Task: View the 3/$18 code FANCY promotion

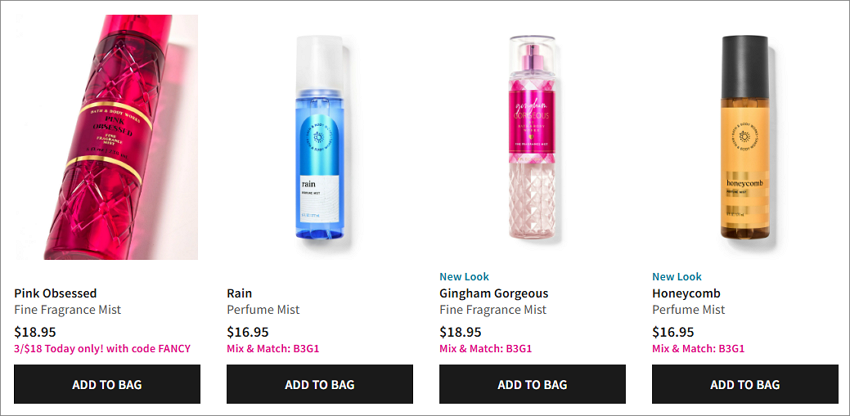Action: [x=102, y=348]
